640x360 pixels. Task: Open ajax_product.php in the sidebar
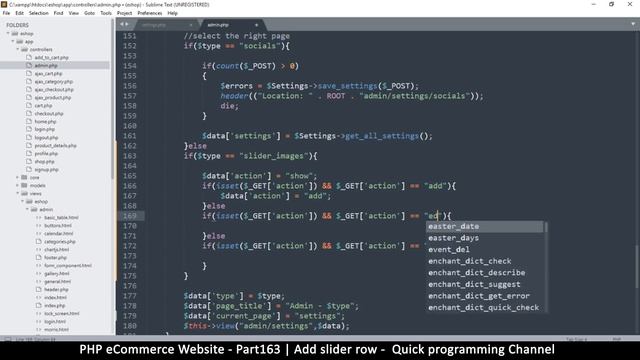[53, 98]
